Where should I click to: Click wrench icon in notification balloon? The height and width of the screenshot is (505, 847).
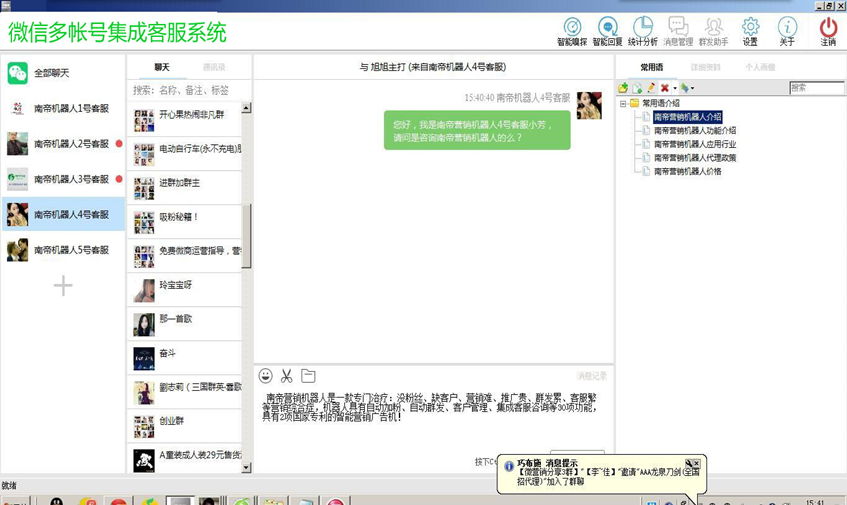(x=689, y=463)
